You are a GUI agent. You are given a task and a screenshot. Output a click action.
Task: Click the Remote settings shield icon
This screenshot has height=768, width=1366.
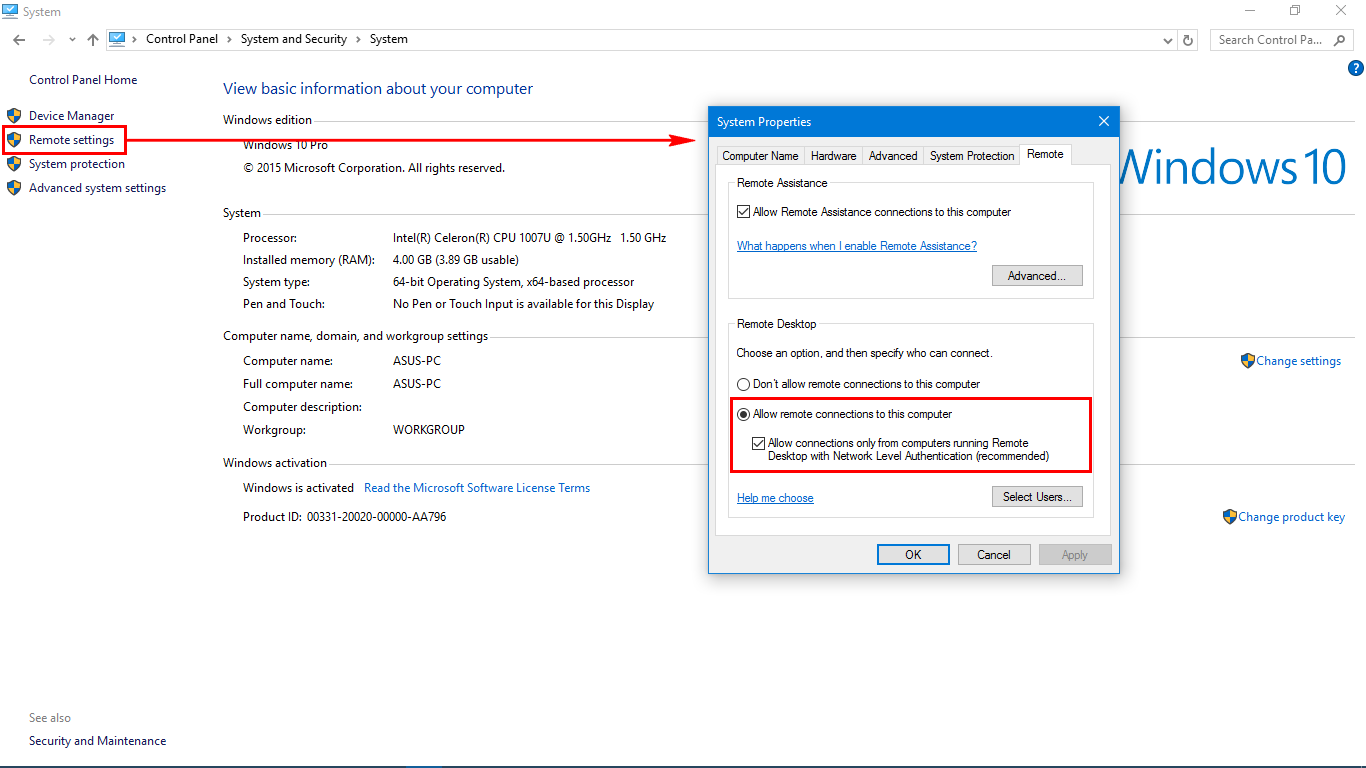pos(14,140)
